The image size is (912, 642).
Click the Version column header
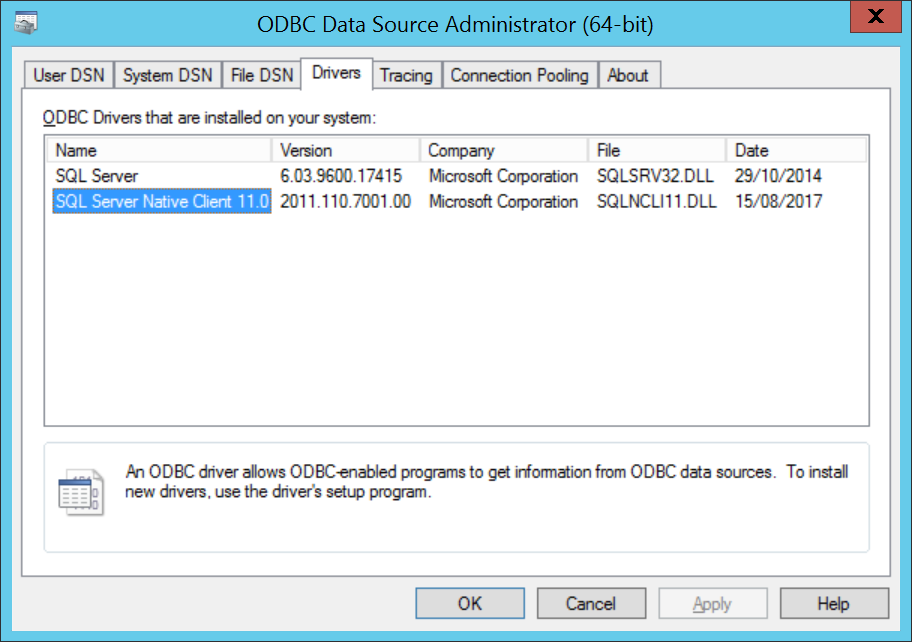(x=345, y=151)
